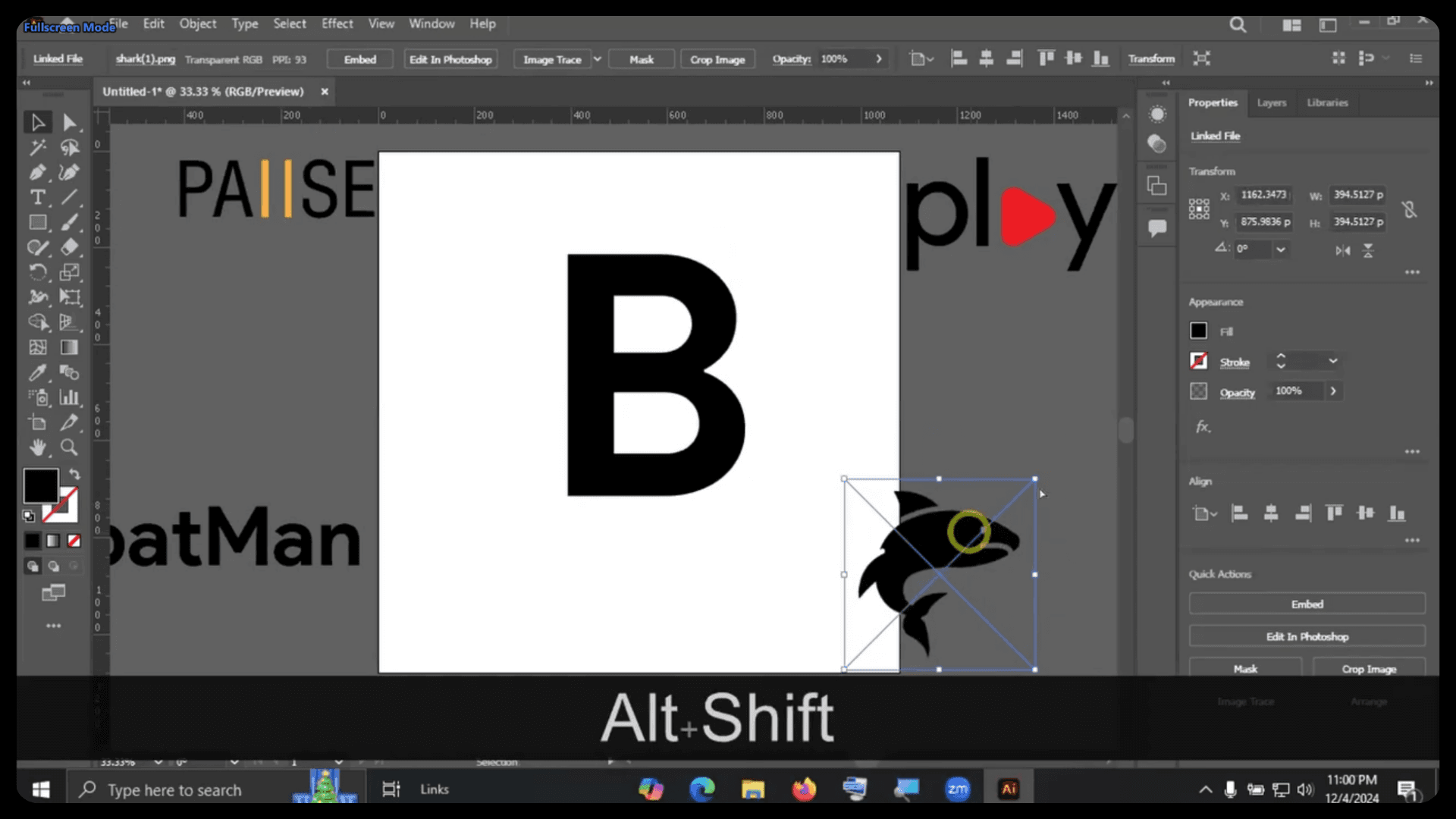Click Embed in the control bar
The width and height of the screenshot is (1456, 819).
pos(360,59)
